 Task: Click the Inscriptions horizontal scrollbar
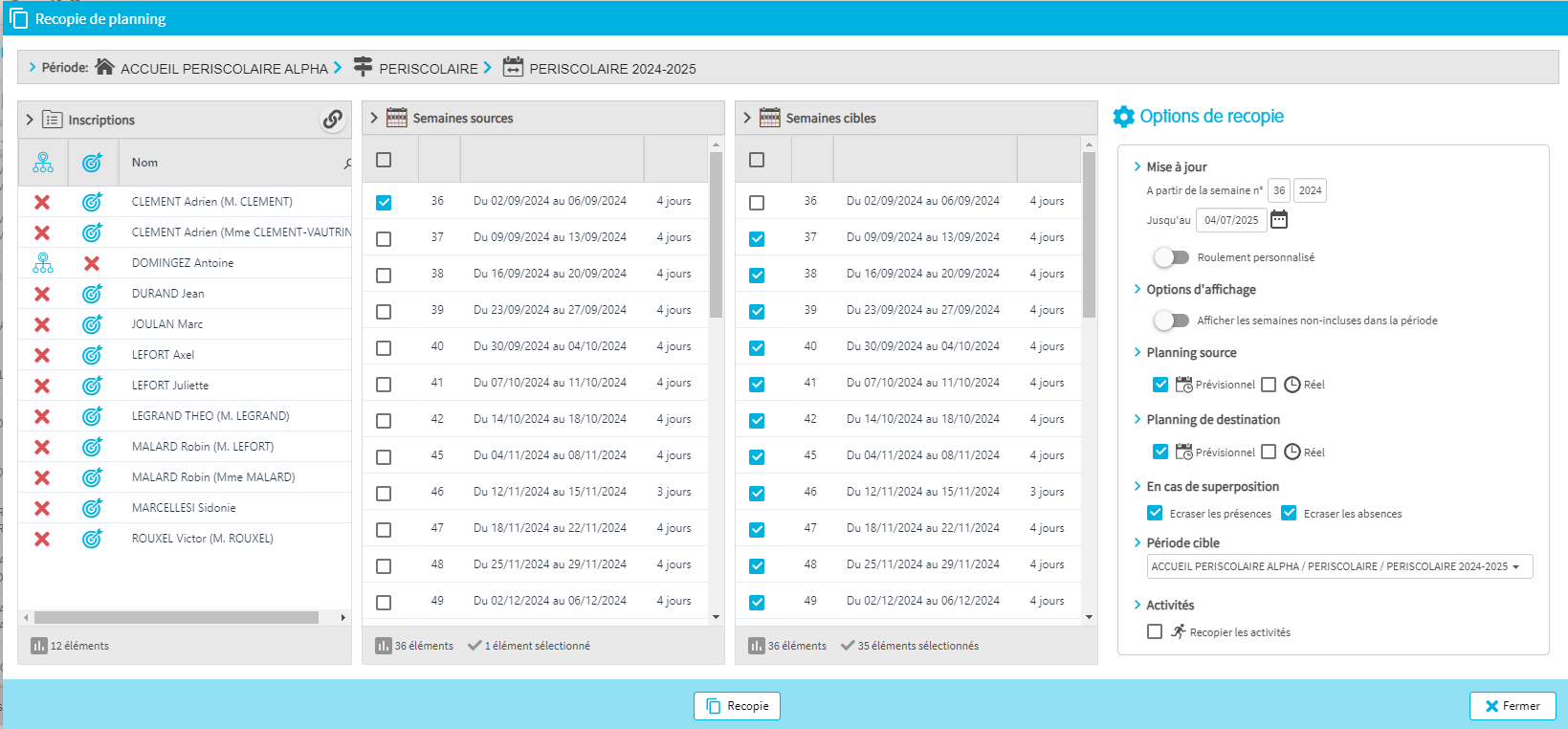point(177,618)
